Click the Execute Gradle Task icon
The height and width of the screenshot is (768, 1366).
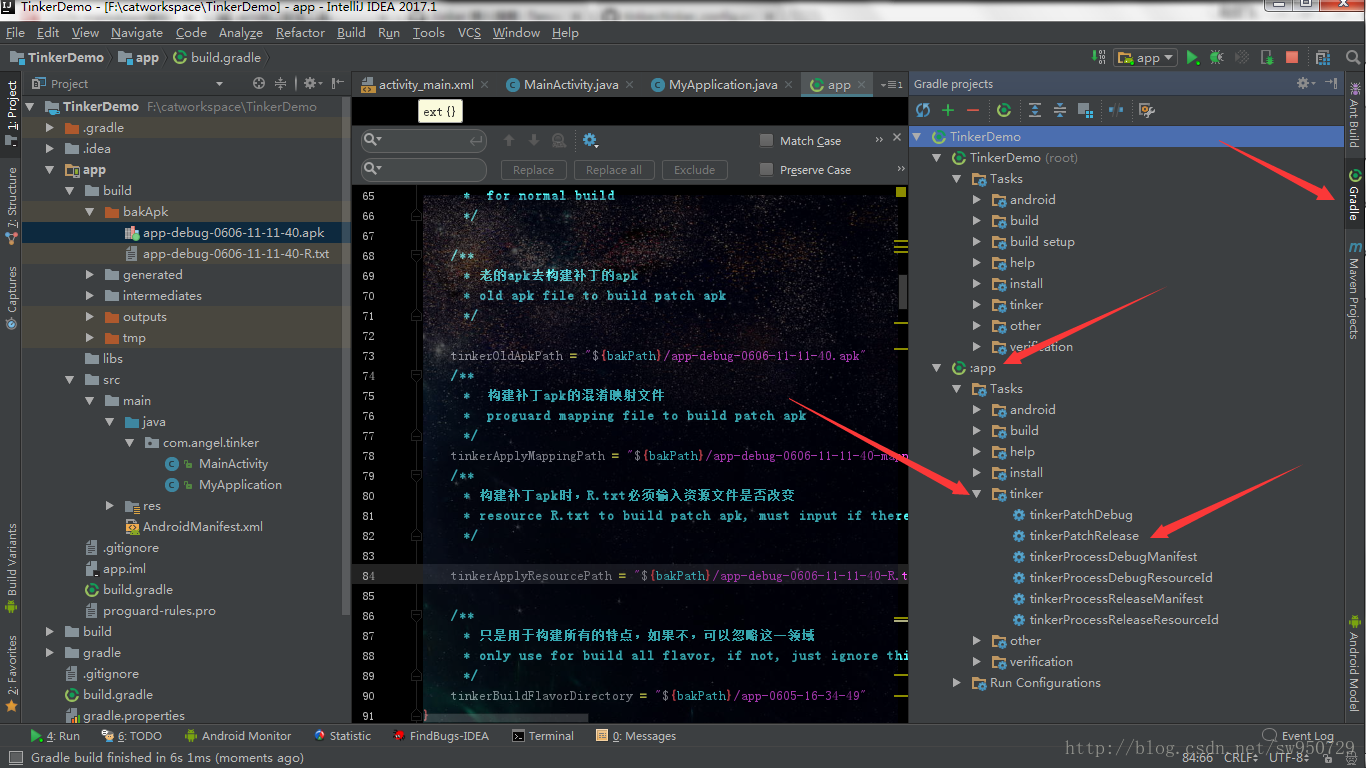click(1004, 110)
